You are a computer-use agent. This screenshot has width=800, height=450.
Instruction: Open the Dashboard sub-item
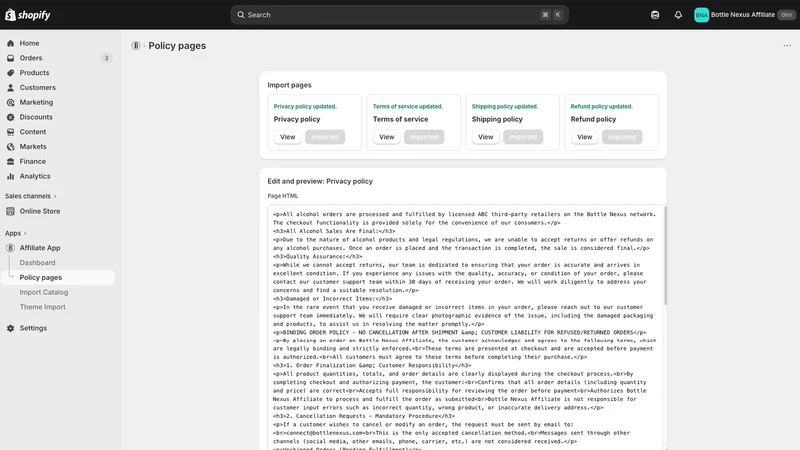click(37, 263)
